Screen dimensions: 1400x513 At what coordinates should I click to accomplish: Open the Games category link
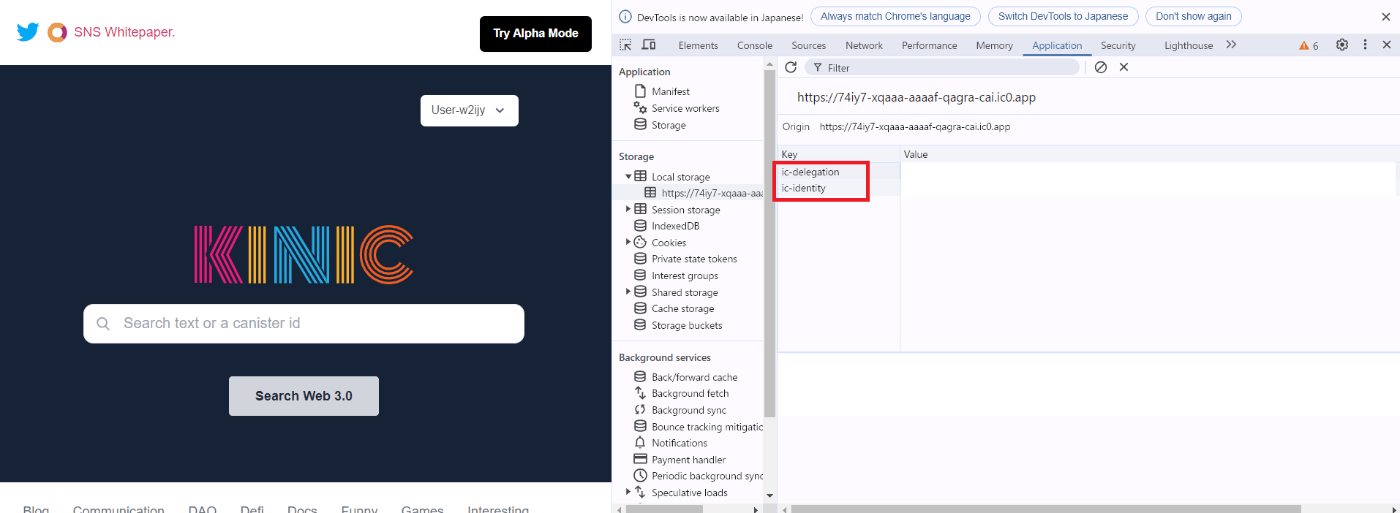[x=422, y=509]
